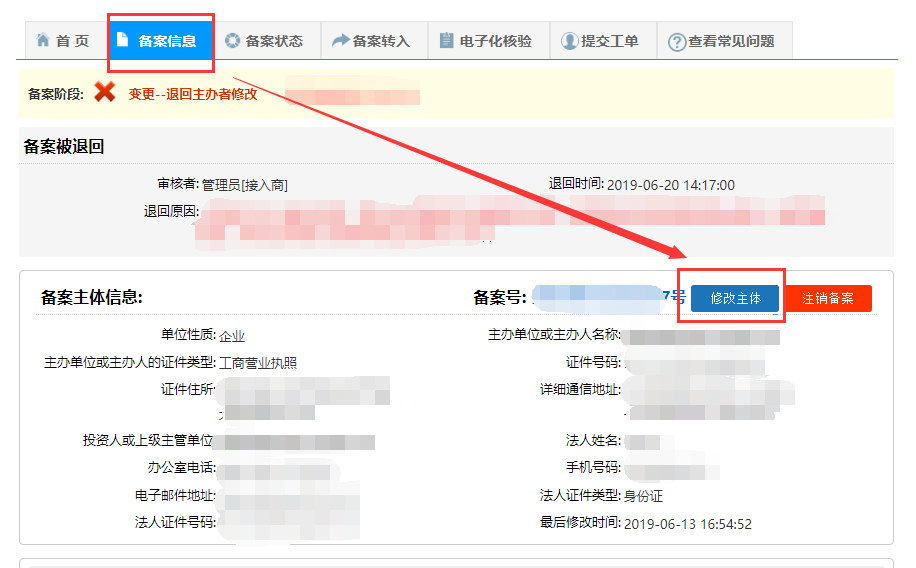916x568 pixels.
Task: Click the home icon on 首页 tab
Action: pos(43,40)
